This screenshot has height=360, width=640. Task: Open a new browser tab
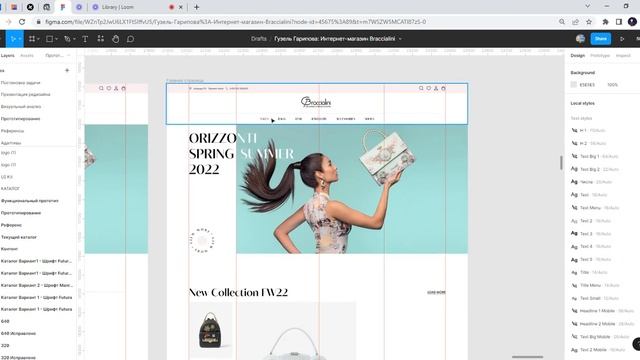tap(196, 7)
